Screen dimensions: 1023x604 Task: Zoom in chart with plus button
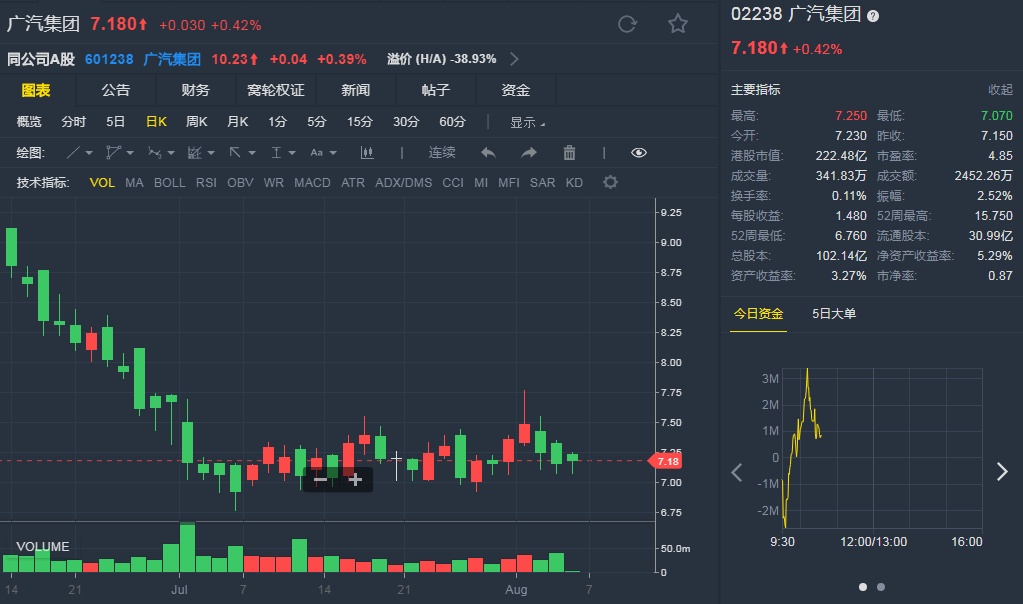point(355,480)
